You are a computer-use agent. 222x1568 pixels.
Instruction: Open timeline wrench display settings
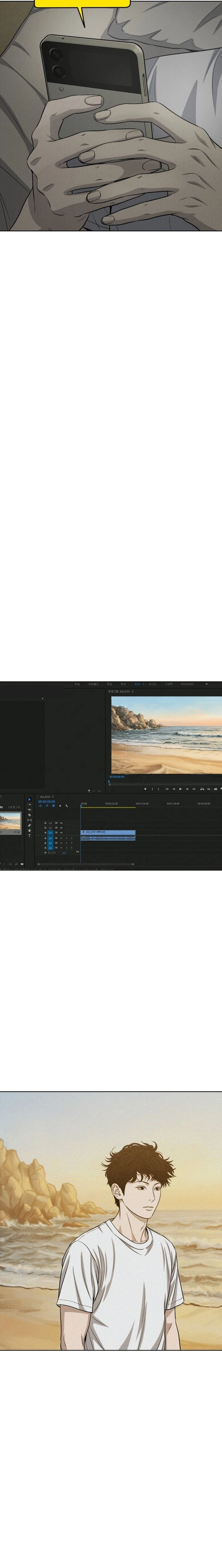[x=67, y=806]
